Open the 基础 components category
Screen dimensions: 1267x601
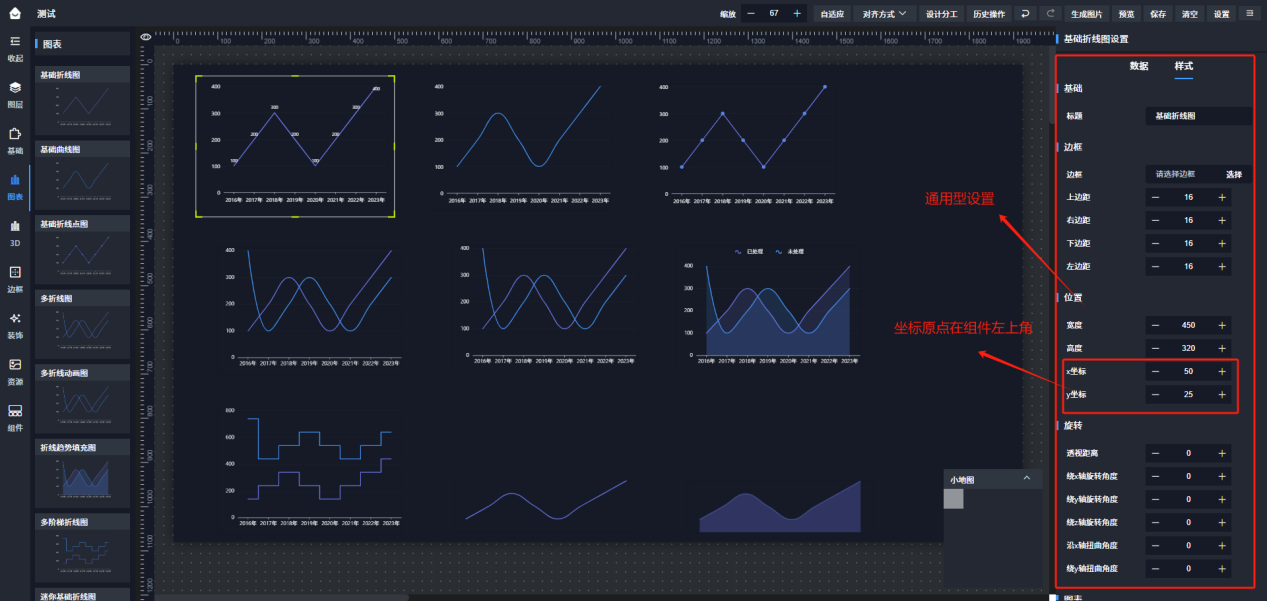15,140
